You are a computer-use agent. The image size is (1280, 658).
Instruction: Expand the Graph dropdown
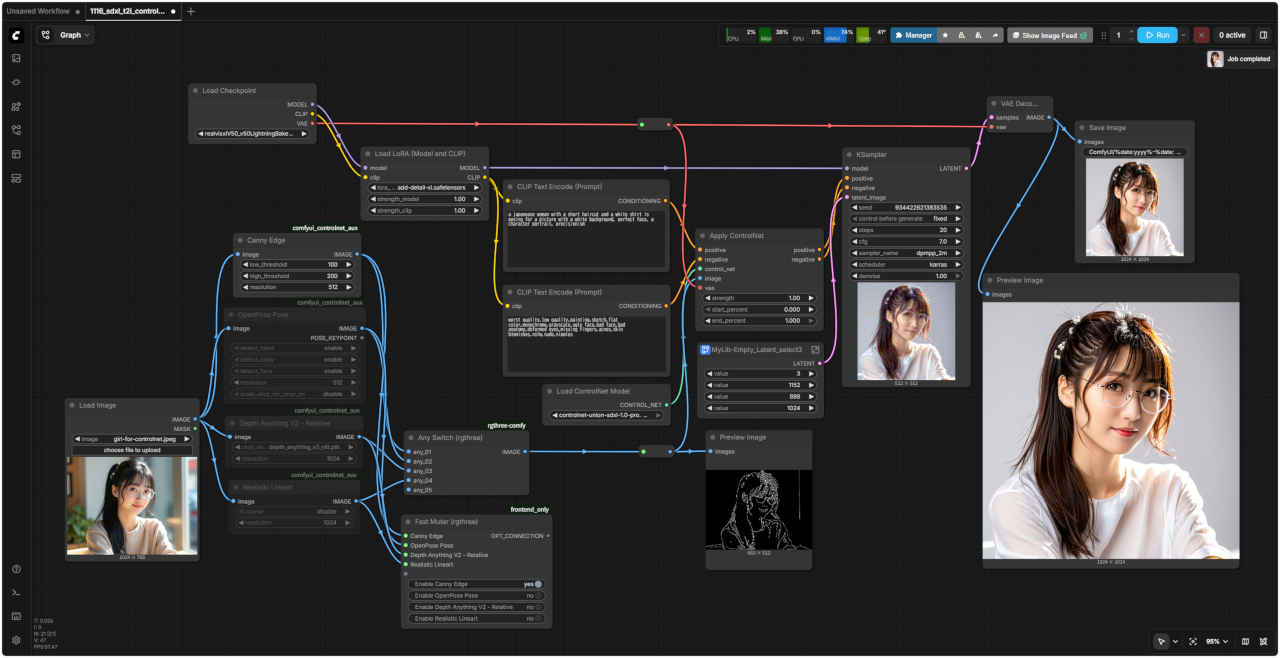point(66,35)
